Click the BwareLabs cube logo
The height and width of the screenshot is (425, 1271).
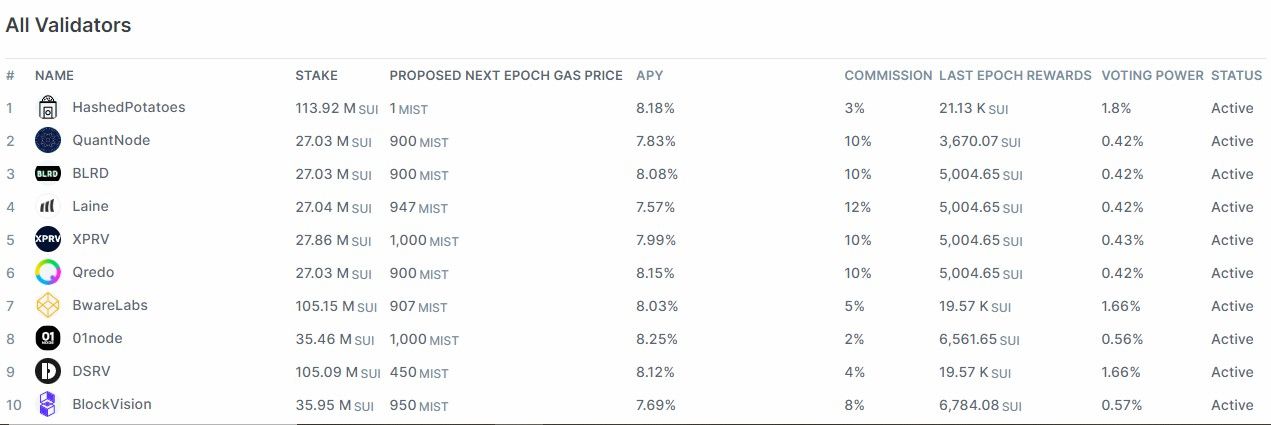(48, 305)
